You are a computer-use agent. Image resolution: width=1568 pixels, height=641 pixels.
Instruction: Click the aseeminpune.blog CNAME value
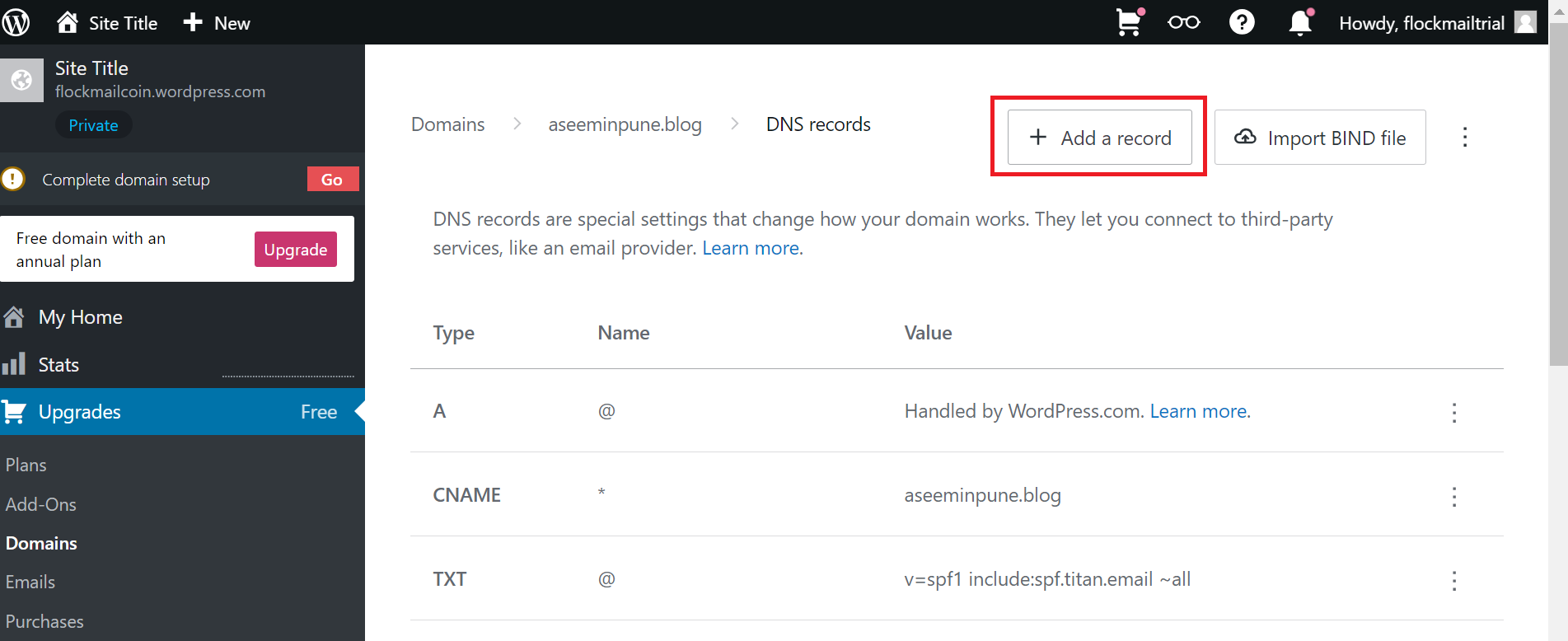(983, 495)
